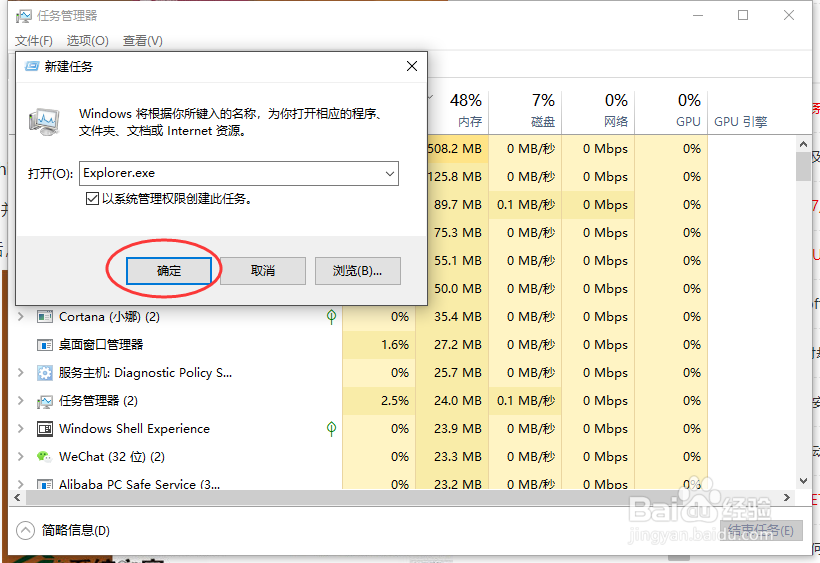820x563 pixels.
Task: Select the 桌面窗口管理器 row name
Action: [101, 344]
